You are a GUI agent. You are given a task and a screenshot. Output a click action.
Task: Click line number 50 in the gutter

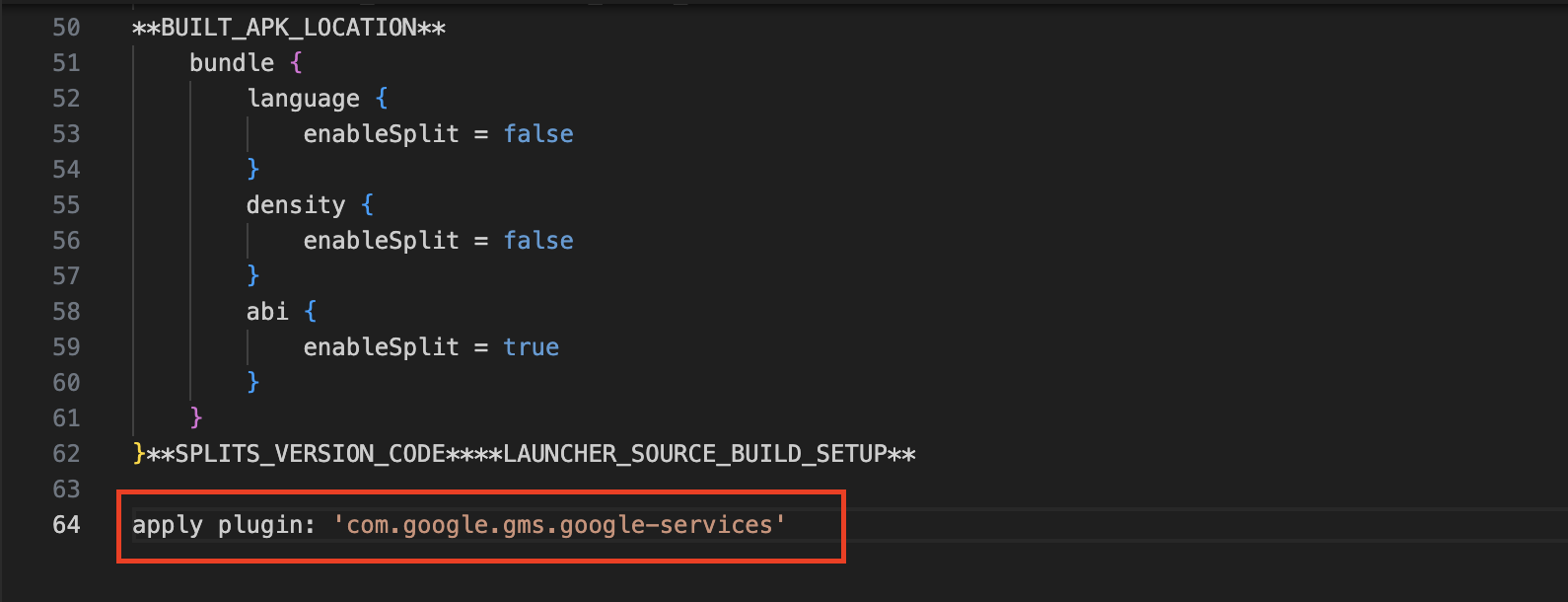[x=66, y=28]
